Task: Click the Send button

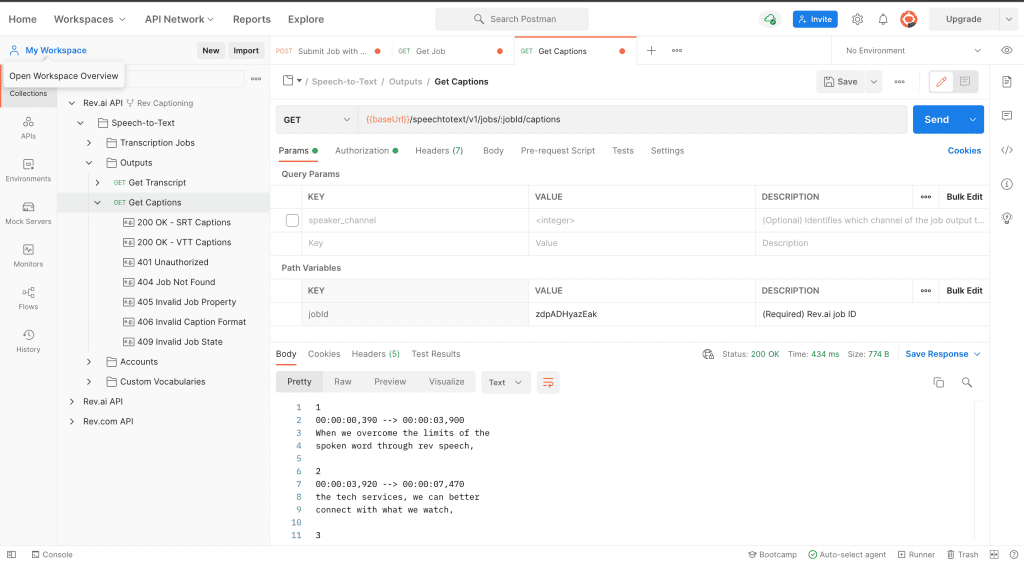Action: pyautogui.click(x=936, y=120)
